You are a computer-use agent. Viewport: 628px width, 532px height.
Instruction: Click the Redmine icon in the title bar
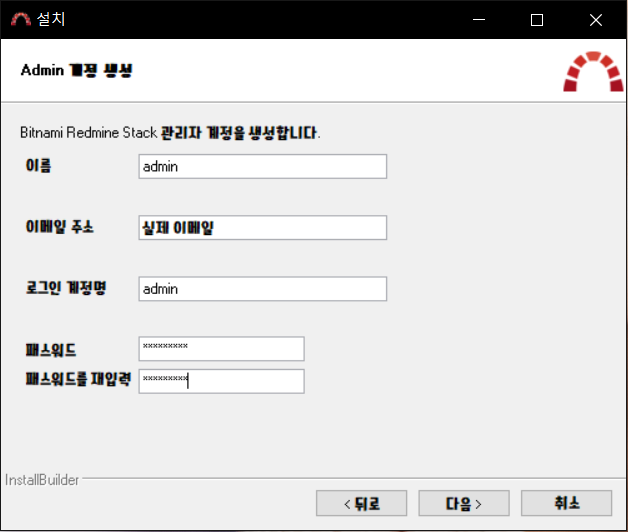[x=21, y=19]
